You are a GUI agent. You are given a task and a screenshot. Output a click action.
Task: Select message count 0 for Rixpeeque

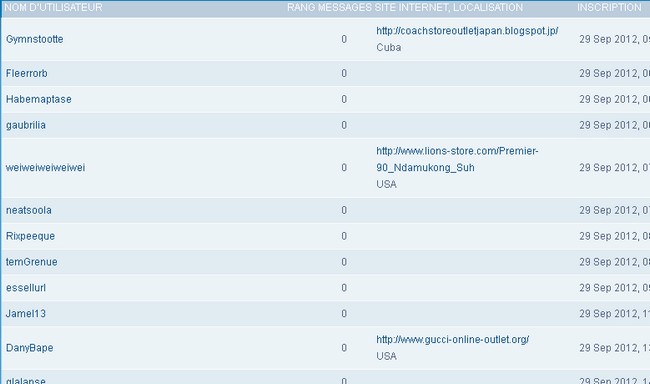coord(344,236)
